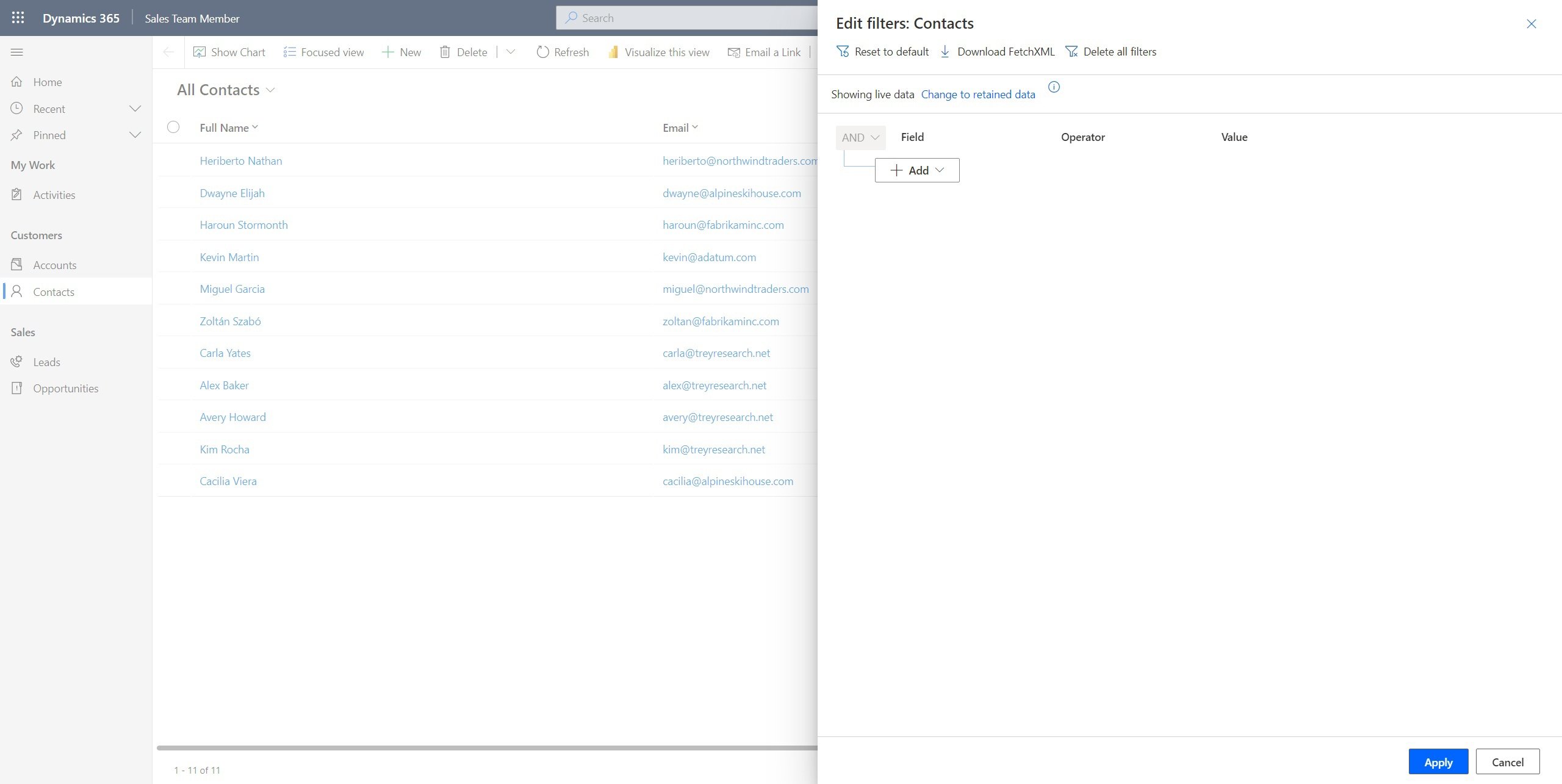Open contact Miguel Garcia
The height and width of the screenshot is (784, 1562).
[x=232, y=289]
